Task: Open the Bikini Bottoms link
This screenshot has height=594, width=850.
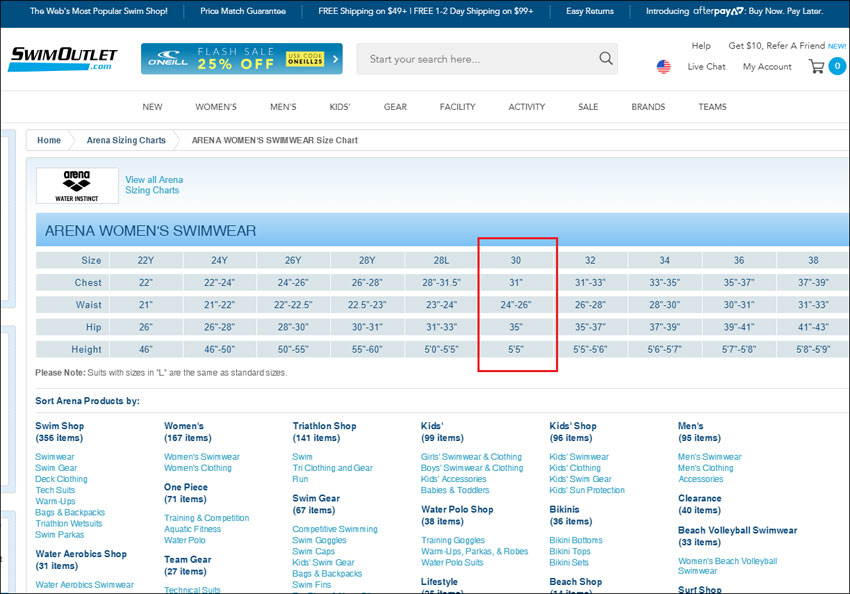Action: [576, 540]
